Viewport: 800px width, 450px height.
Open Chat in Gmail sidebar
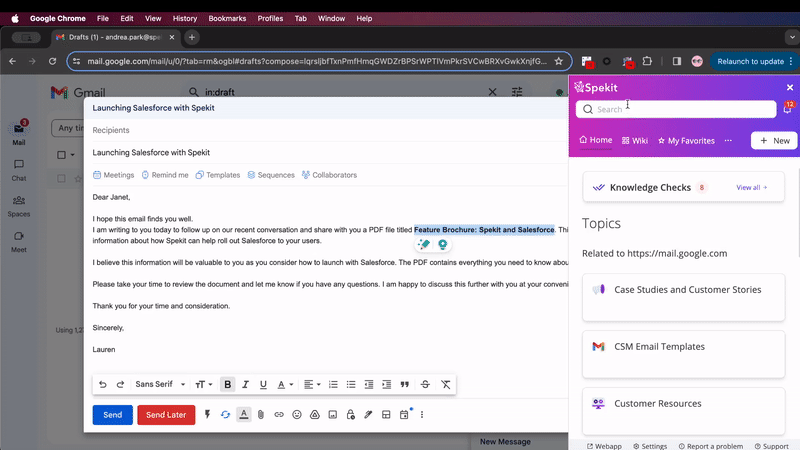19,170
